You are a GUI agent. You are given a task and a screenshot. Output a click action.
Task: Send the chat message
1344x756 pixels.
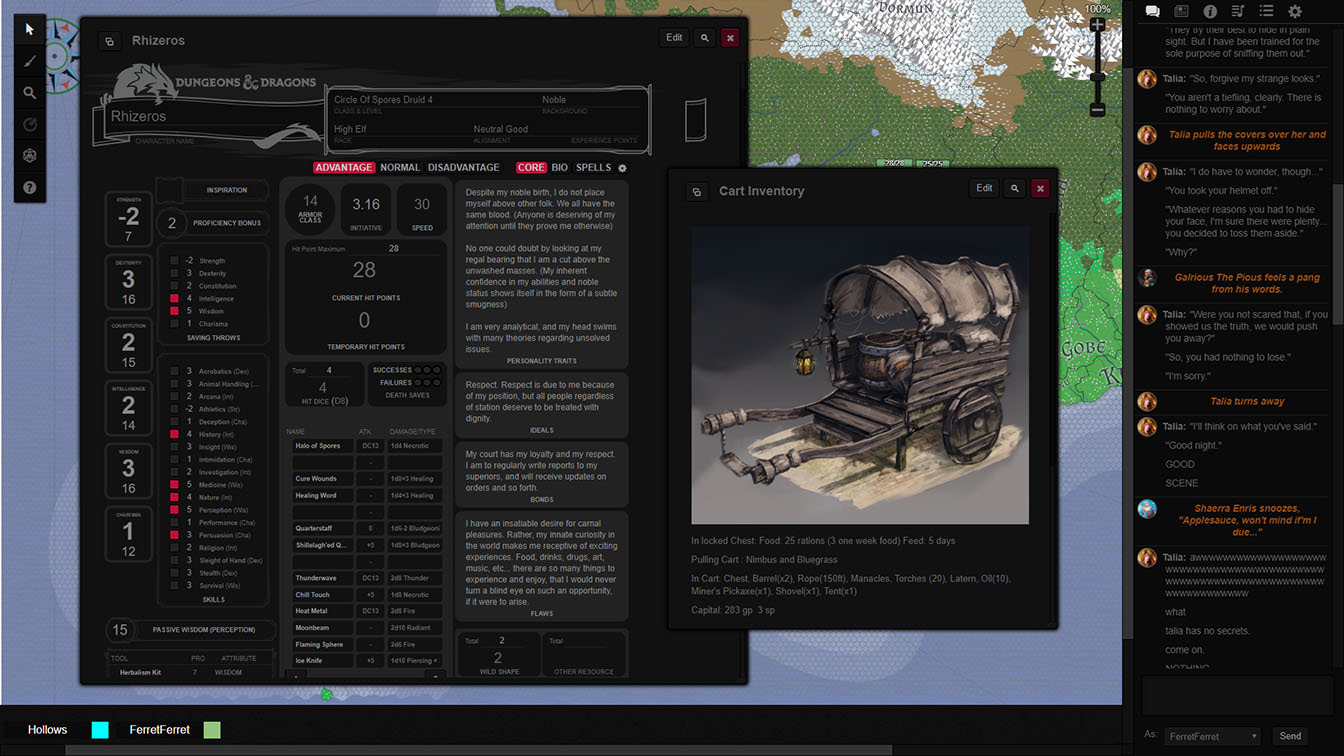click(1290, 736)
